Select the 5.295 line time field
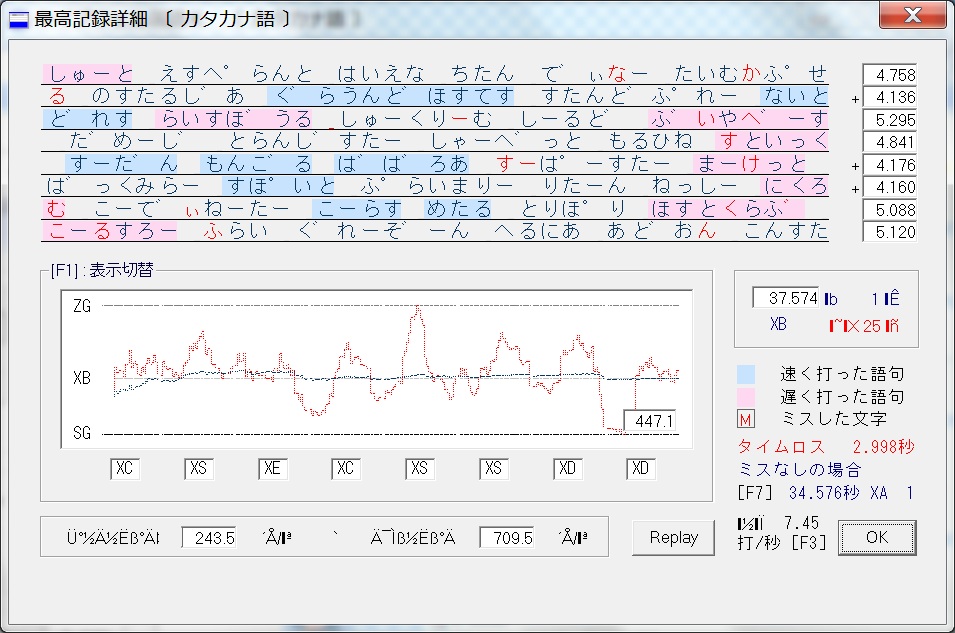Image resolution: width=955 pixels, height=633 pixels. pyautogui.click(x=889, y=120)
